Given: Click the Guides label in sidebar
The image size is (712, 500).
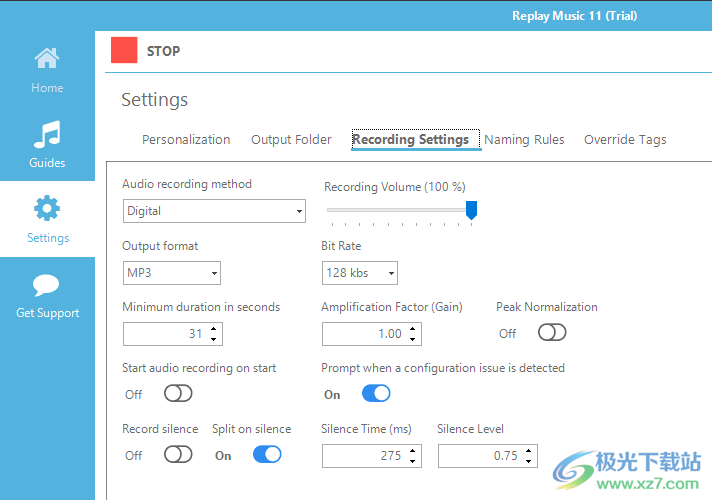Looking at the screenshot, I should (x=47, y=163).
